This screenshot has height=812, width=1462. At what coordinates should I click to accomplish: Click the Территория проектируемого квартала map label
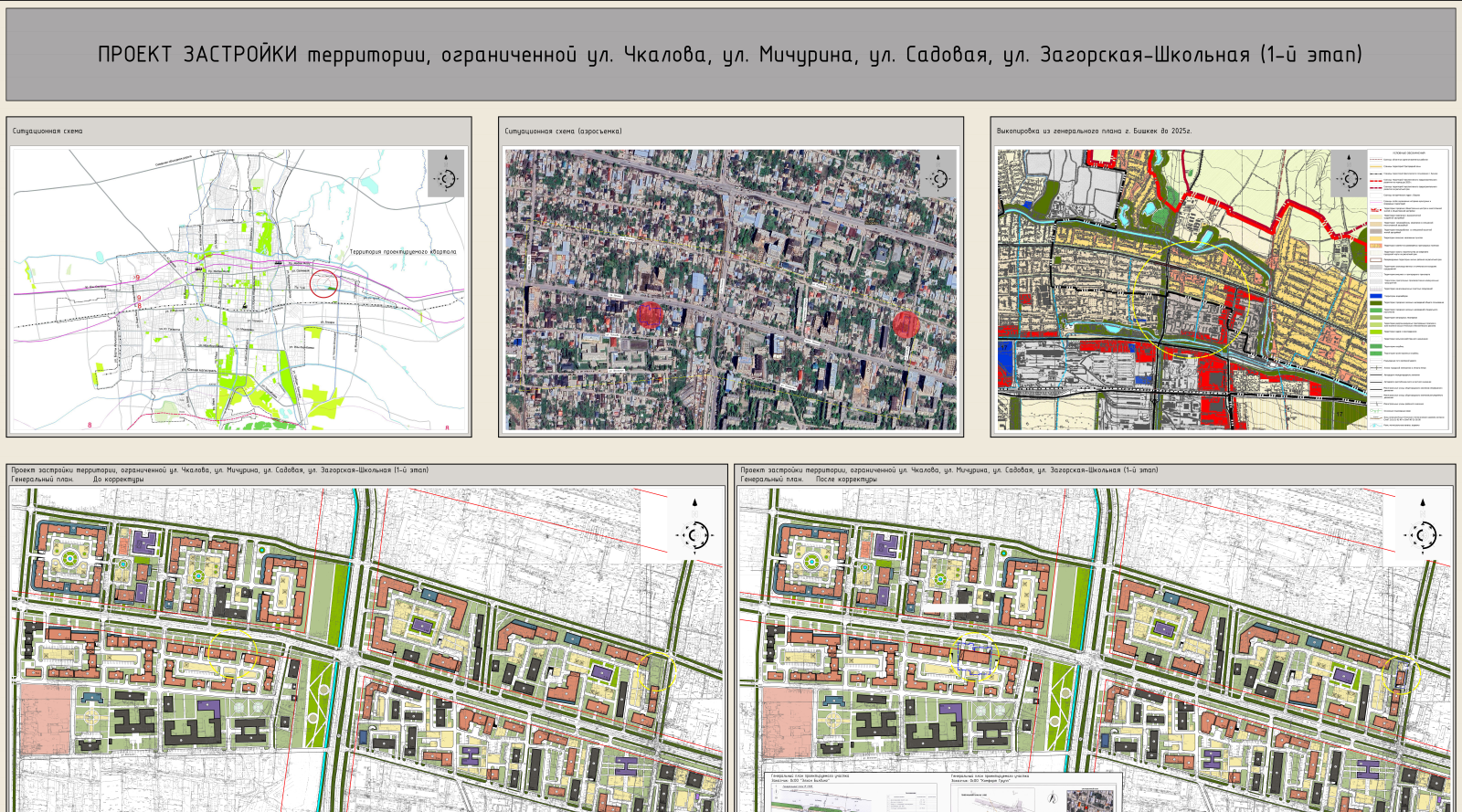tap(402, 252)
